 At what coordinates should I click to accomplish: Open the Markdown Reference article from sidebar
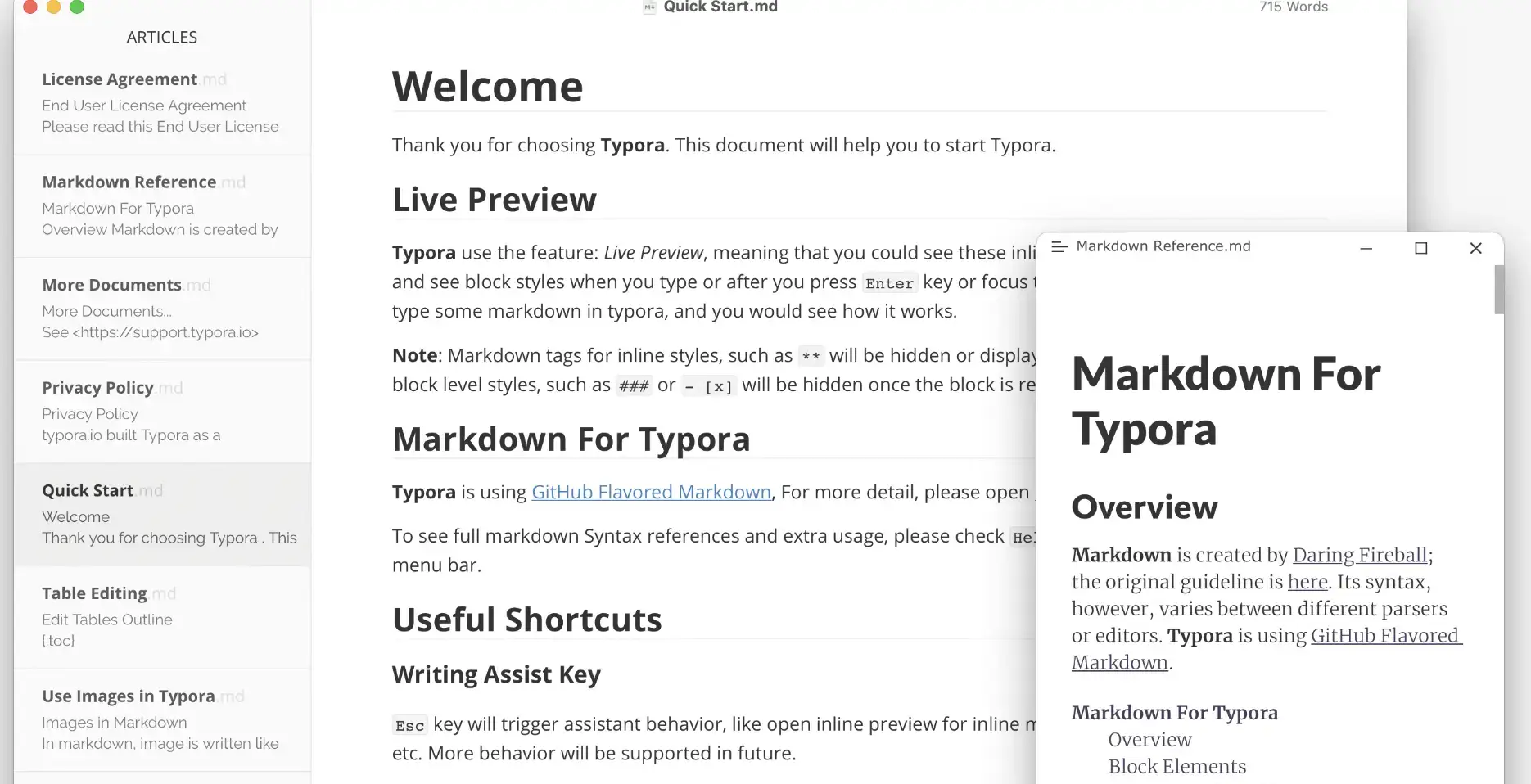[128, 182]
